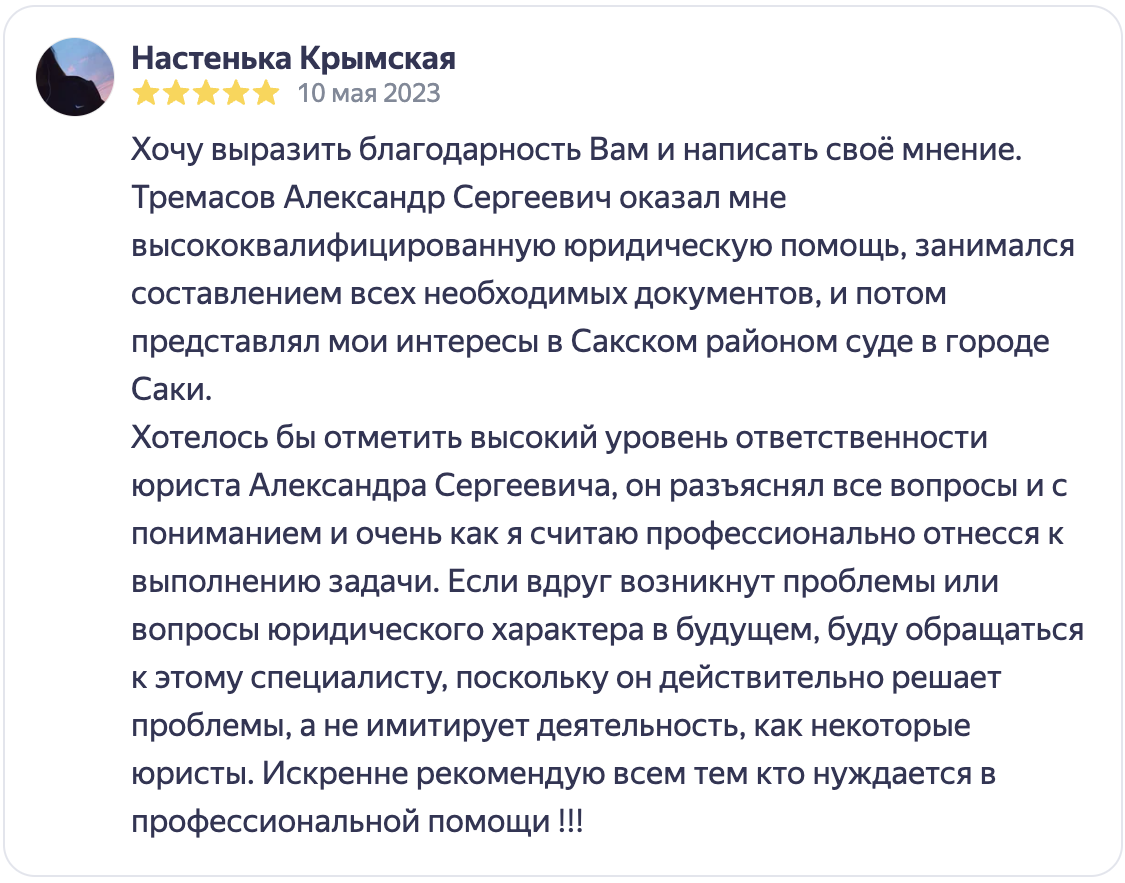This screenshot has height=883, width=1125.
Task: Click the fourth yellow rating star
Action: [236, 93]
